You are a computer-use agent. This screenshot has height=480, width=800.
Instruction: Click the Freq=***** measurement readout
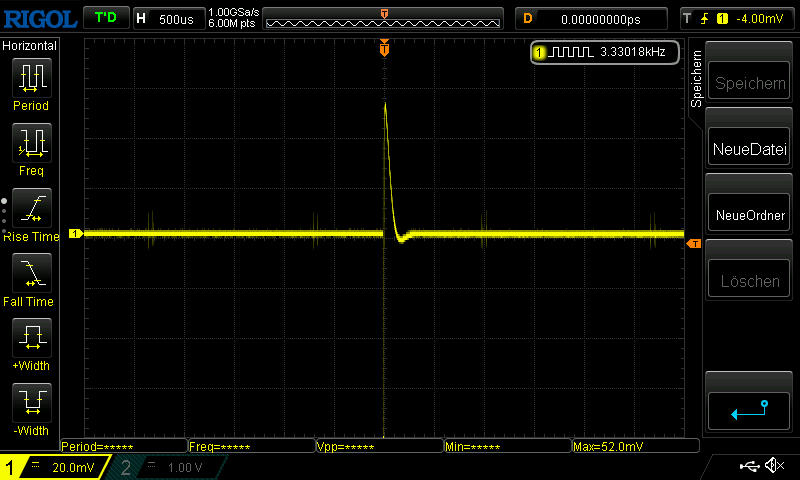(x=252, y=446)
